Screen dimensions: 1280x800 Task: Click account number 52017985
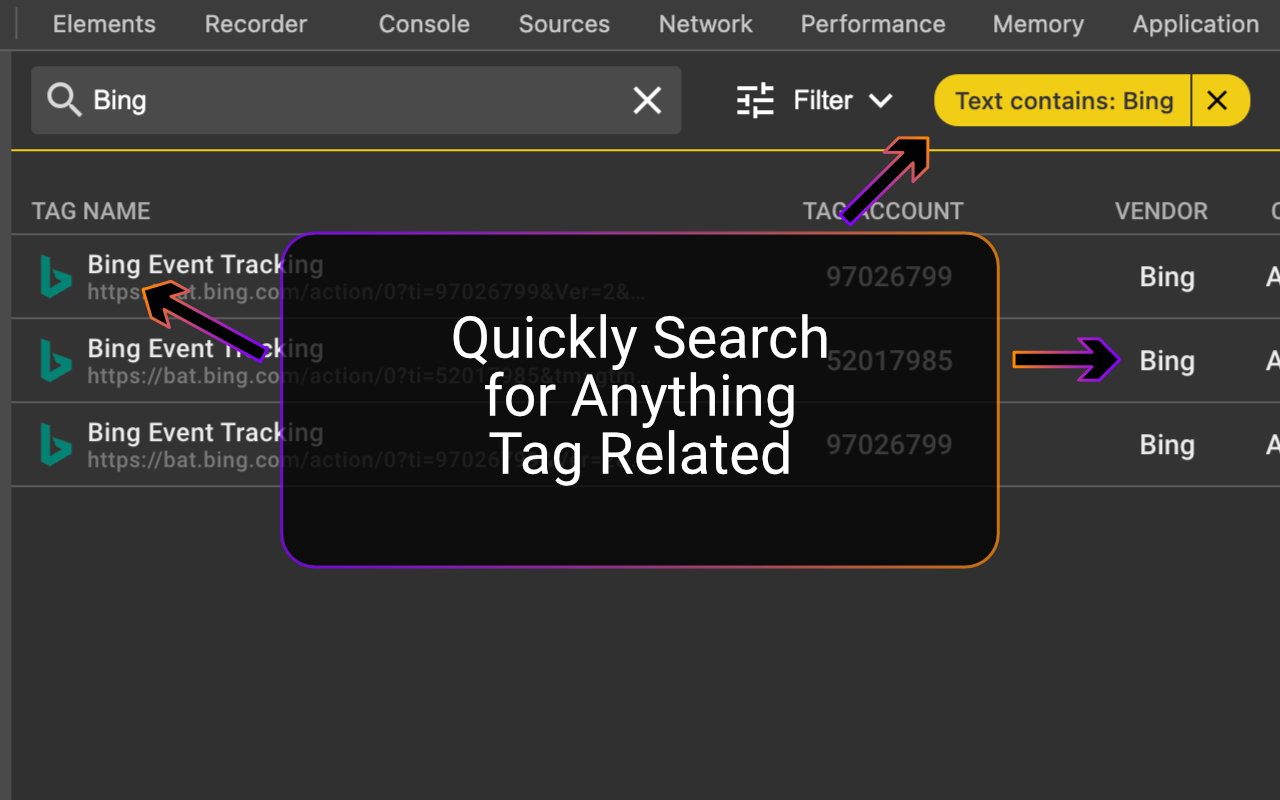tap(889, 361)
